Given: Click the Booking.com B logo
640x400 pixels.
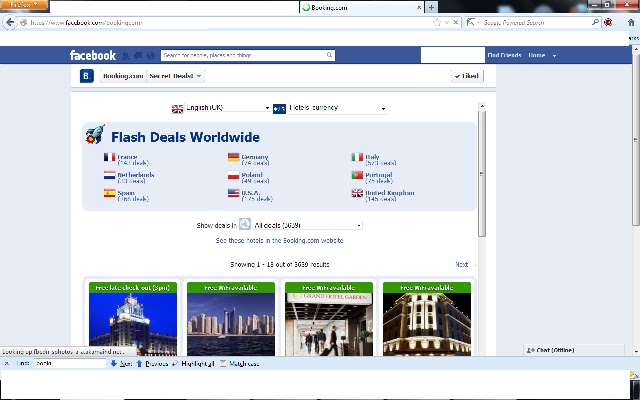Looking at the screenshot, I should [x=87, y=76].
